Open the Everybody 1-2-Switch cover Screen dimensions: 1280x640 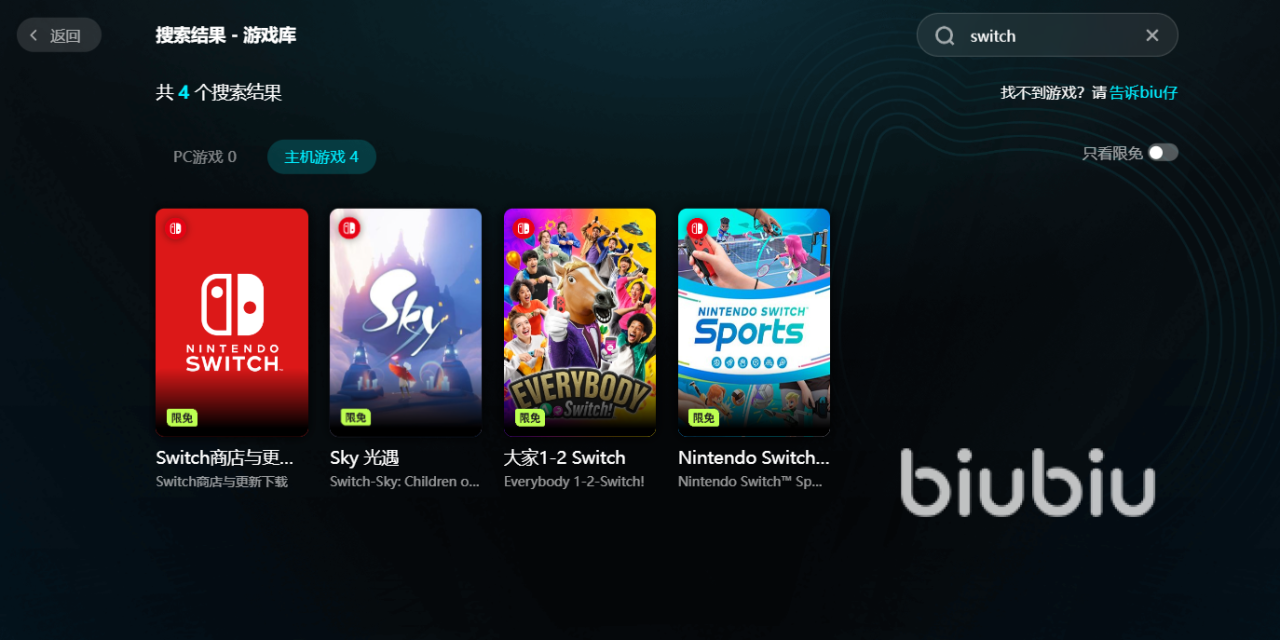(580, 322)
